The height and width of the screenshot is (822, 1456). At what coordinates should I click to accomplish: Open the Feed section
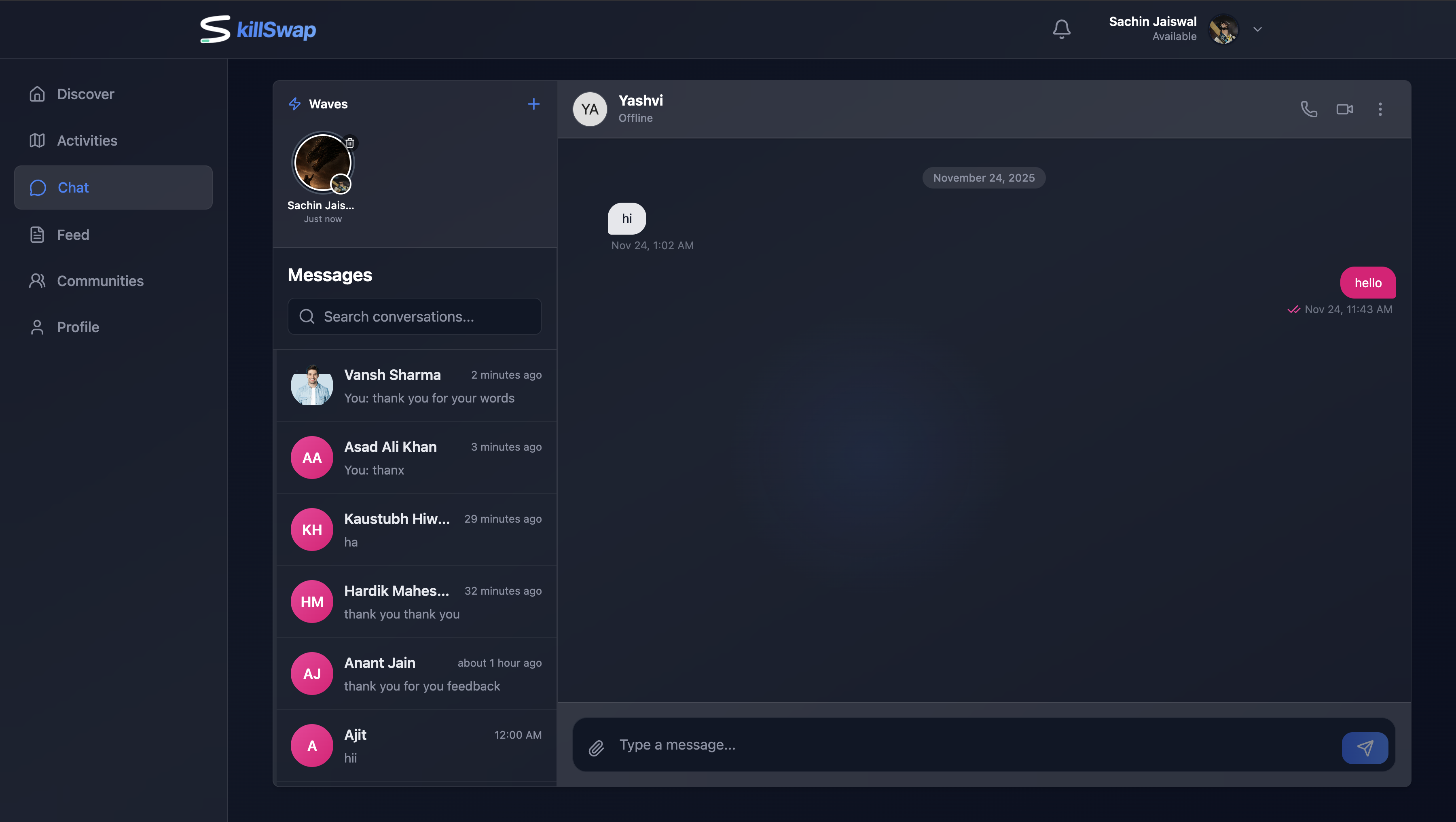(x=73, y=235)
